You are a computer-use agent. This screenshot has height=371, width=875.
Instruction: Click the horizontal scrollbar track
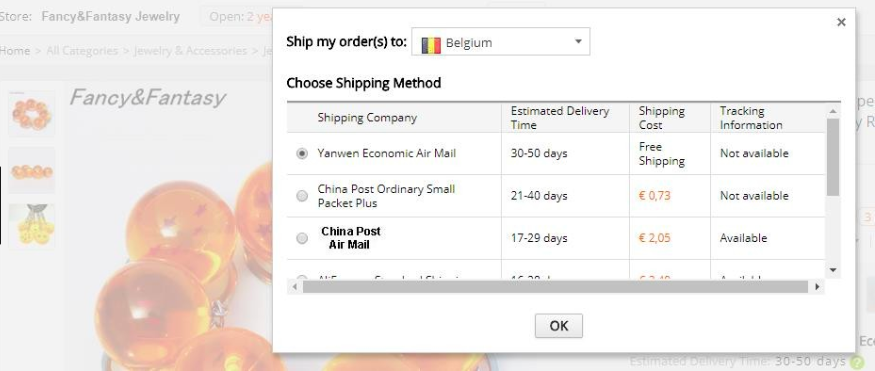555,287
